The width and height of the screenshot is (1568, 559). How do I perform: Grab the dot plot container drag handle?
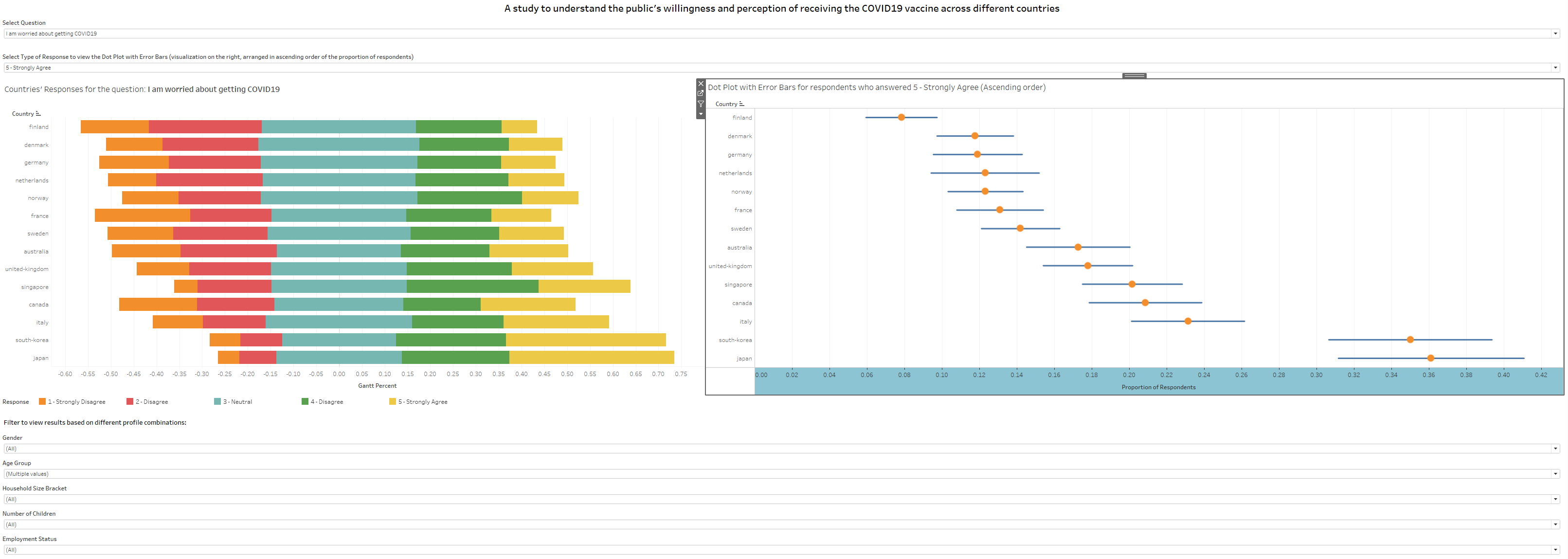(1134, 76)
